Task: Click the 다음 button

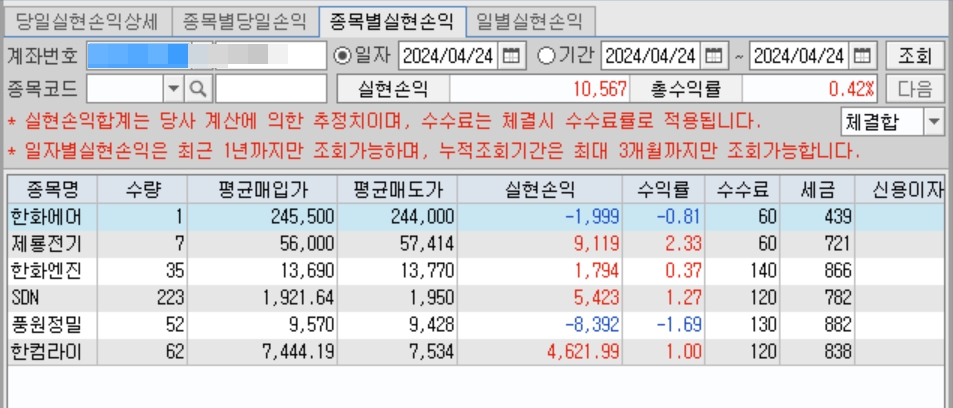Action: tap(915, 89)
